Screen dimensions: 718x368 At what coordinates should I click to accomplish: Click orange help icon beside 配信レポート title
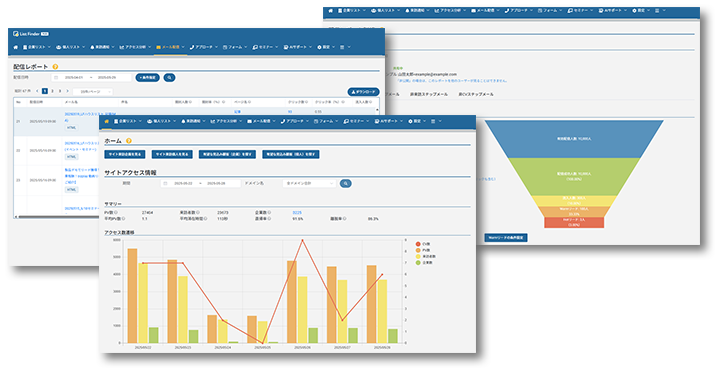coord(55,67)
